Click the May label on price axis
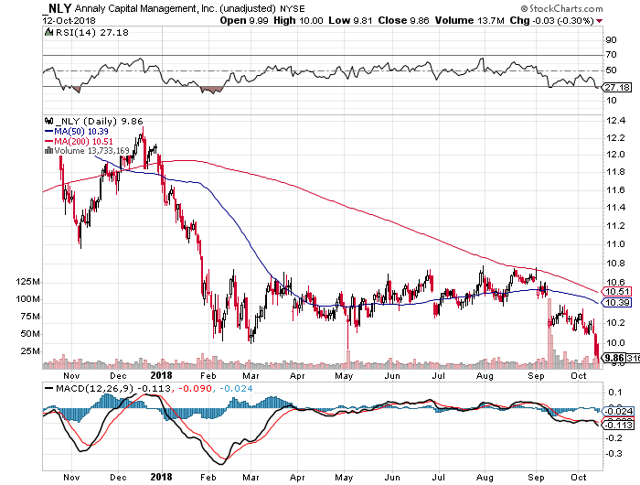This screenshot has height=485, width=640. point(344,376)
